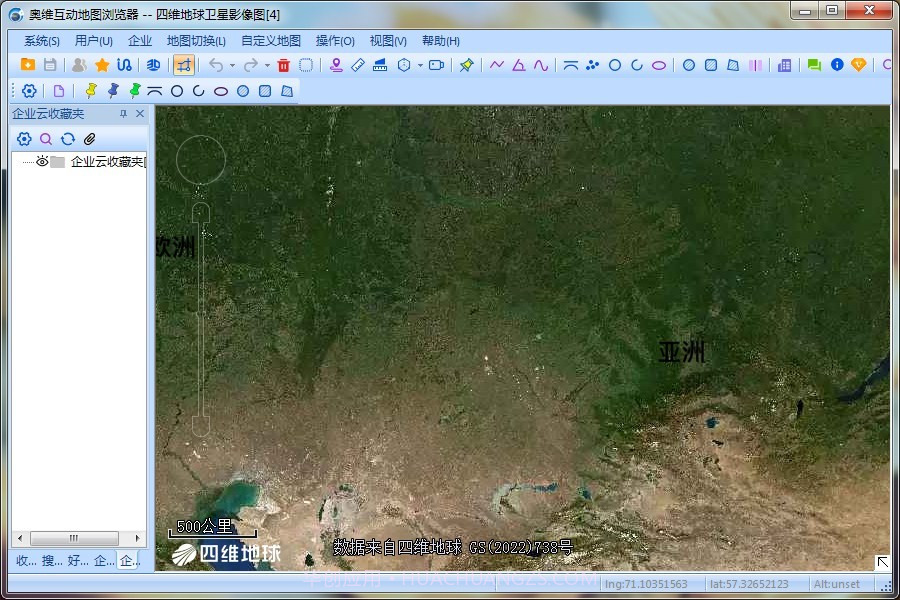This screenshot has height=600, width=900.
Task: Toggle the active crosshair selection tool
Action: [186, 64]
